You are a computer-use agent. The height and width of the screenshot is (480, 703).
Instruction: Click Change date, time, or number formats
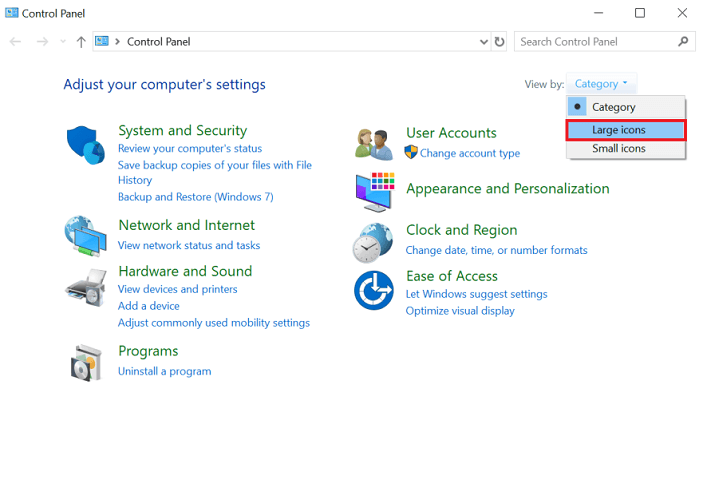496,250
